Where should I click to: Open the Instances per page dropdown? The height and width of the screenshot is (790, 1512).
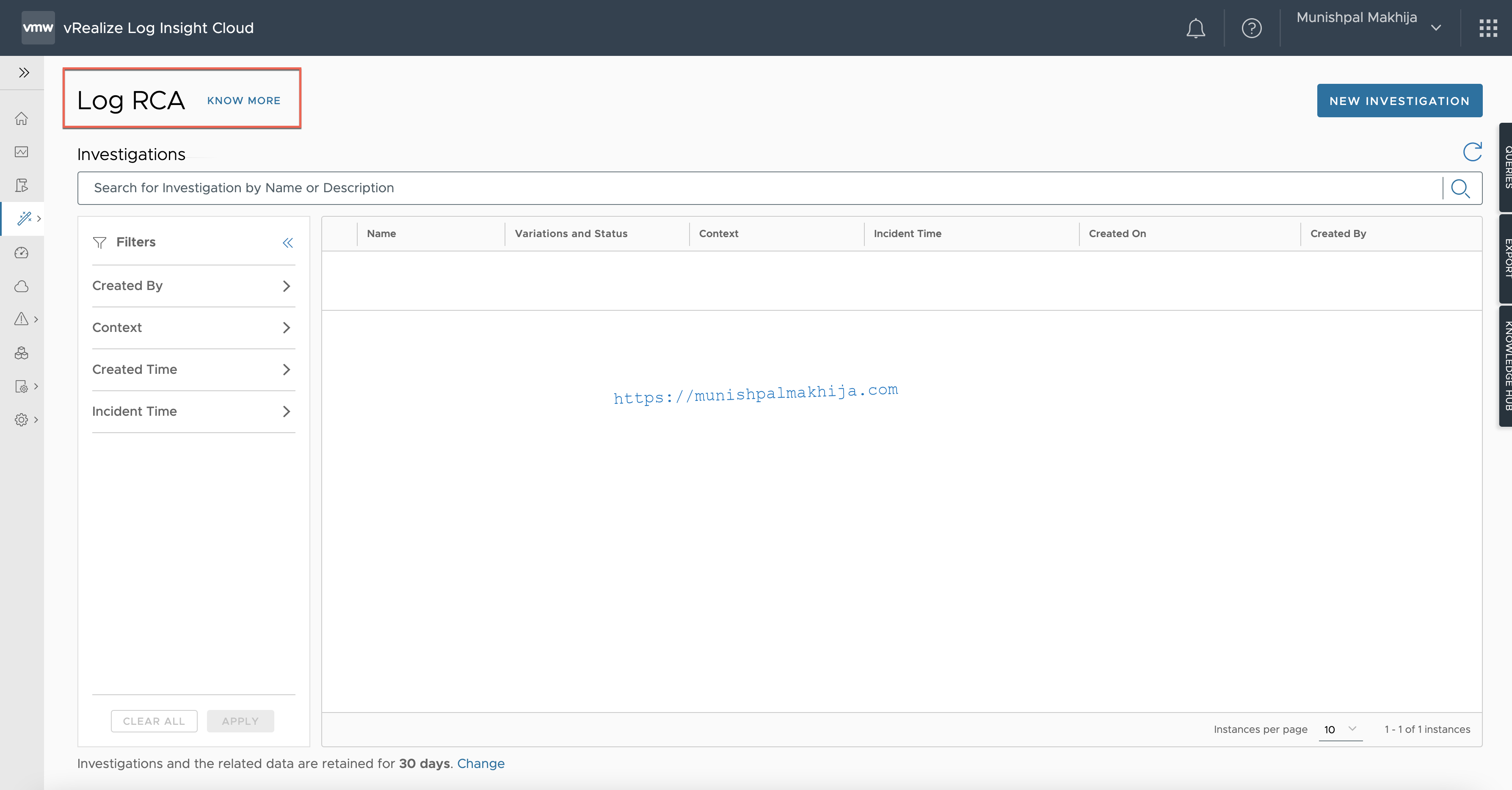click(1340, 729)
